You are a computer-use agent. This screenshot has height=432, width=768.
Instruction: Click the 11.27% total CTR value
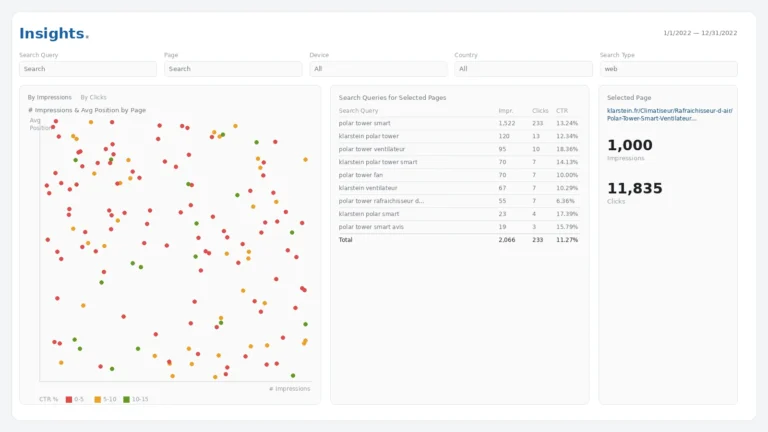[567, 240]
